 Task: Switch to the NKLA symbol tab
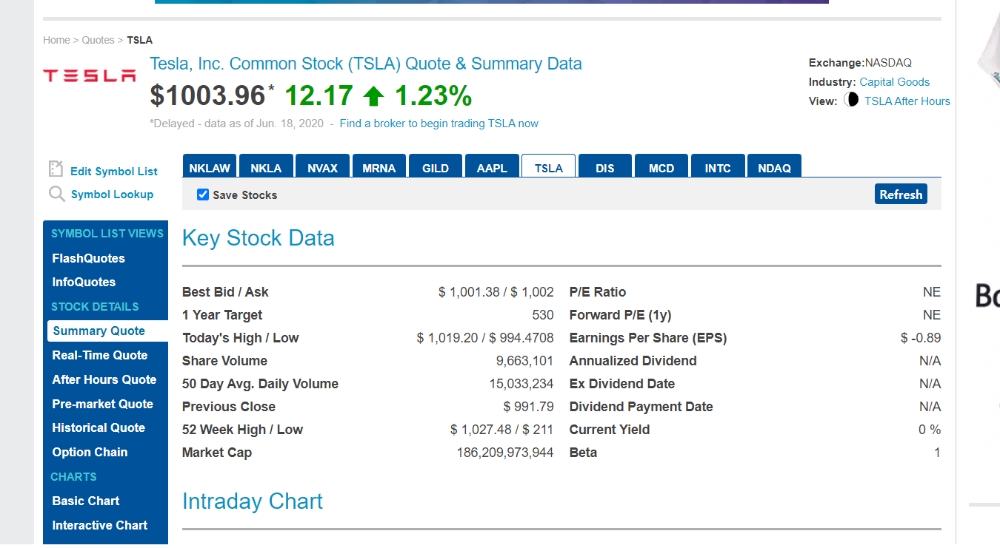coord(265,167)
